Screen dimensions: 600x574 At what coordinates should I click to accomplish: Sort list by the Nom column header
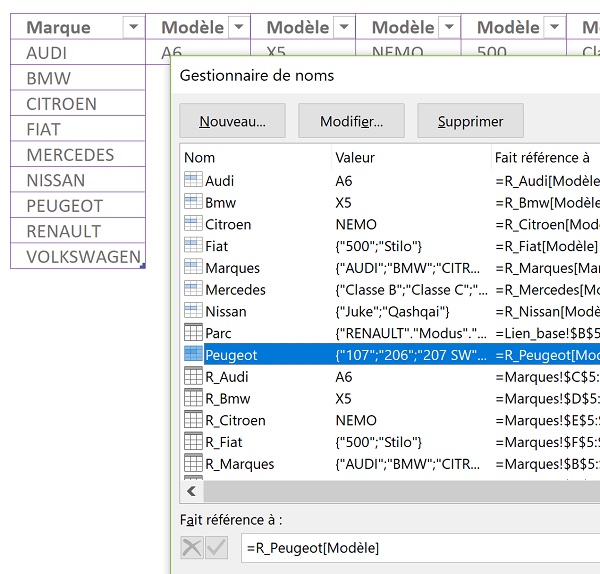click(256, 157)
